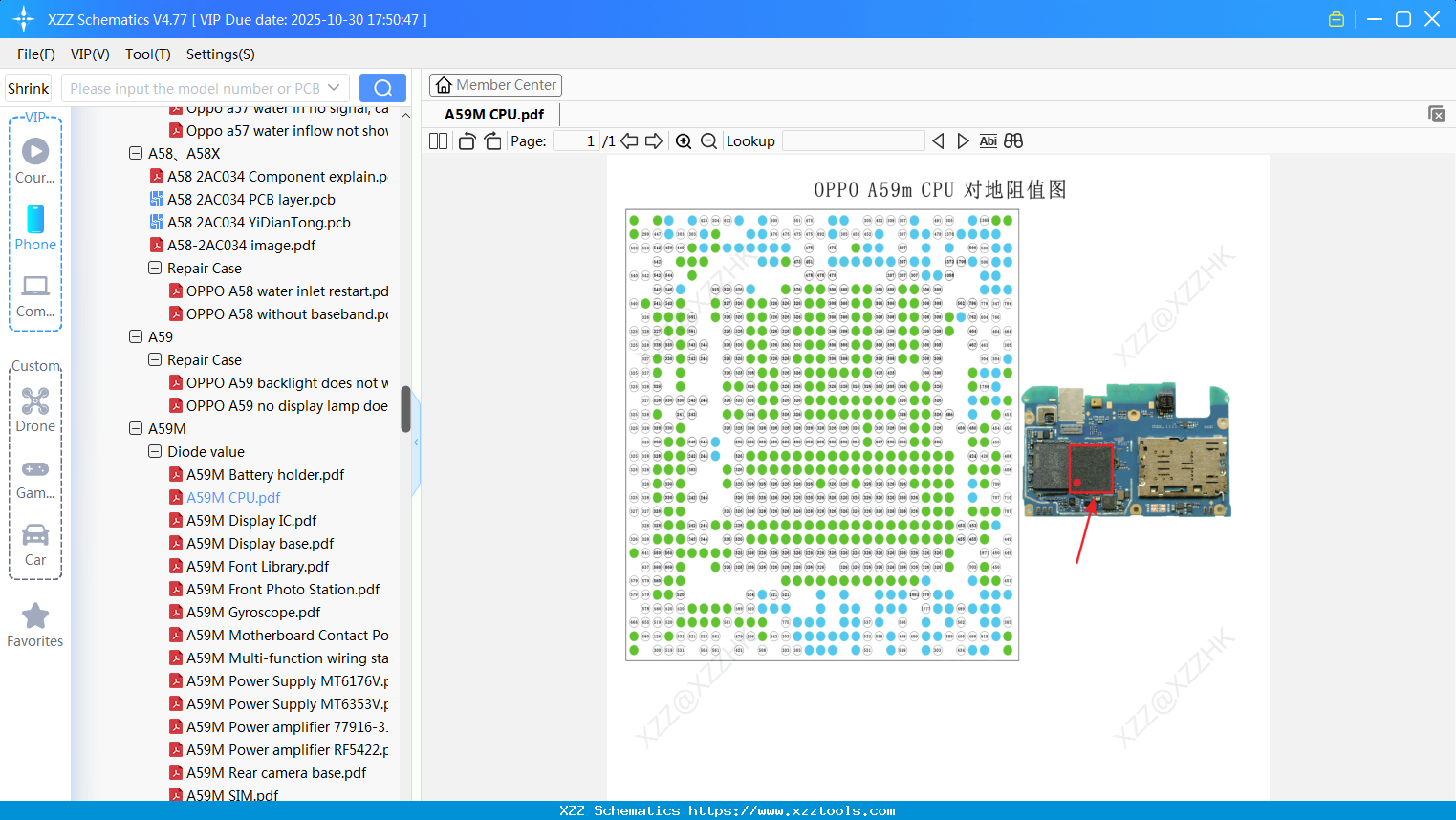The height and width of the screenshot is (820, 1456).
Task: Open A59M Font Library.pdf
Action: click(249, 566)
